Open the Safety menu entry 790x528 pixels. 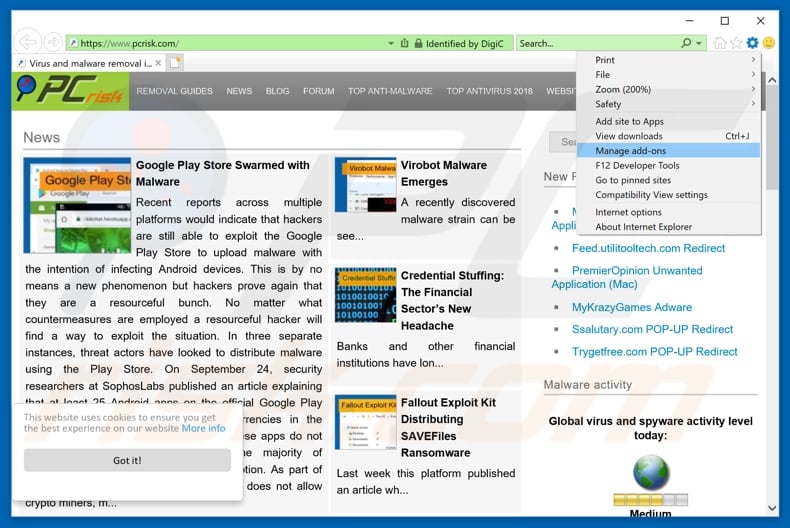pos(668,104)
